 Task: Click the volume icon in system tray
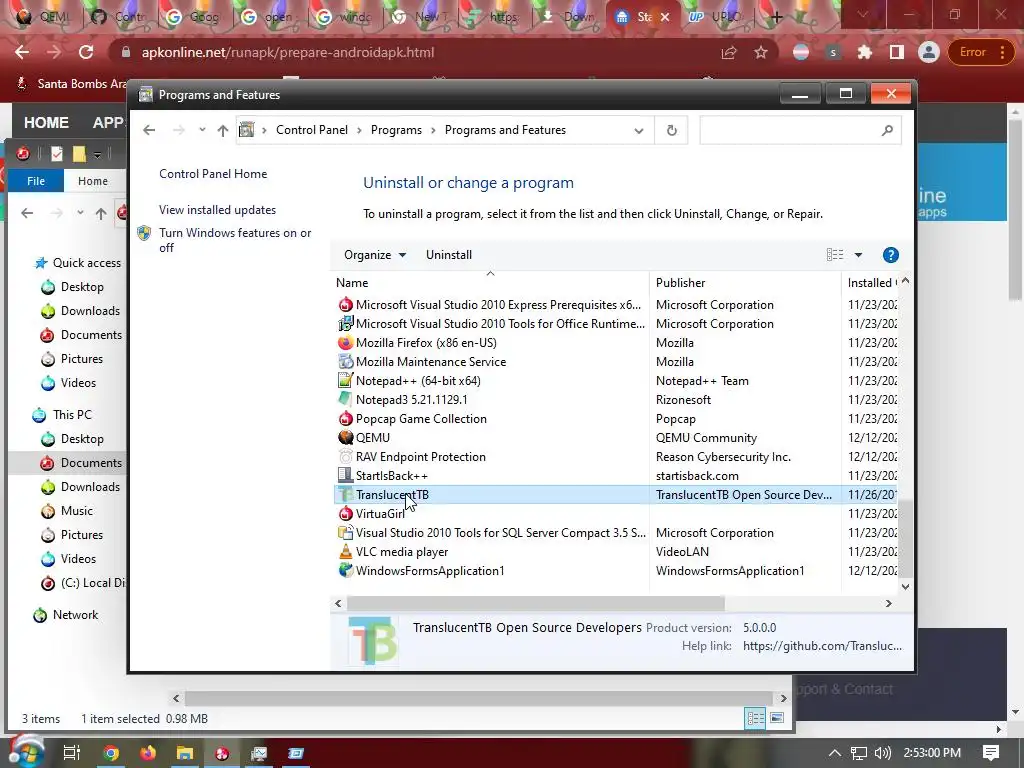(883, 753)
